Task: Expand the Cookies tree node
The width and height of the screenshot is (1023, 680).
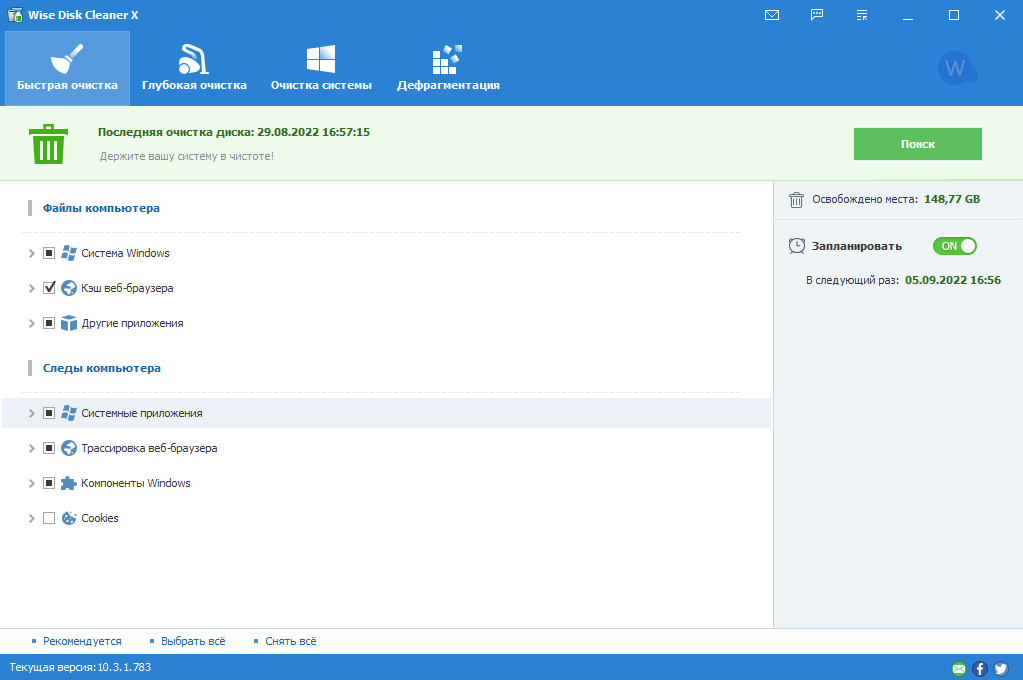Action: pyautogui.click(x=31, y=518)
